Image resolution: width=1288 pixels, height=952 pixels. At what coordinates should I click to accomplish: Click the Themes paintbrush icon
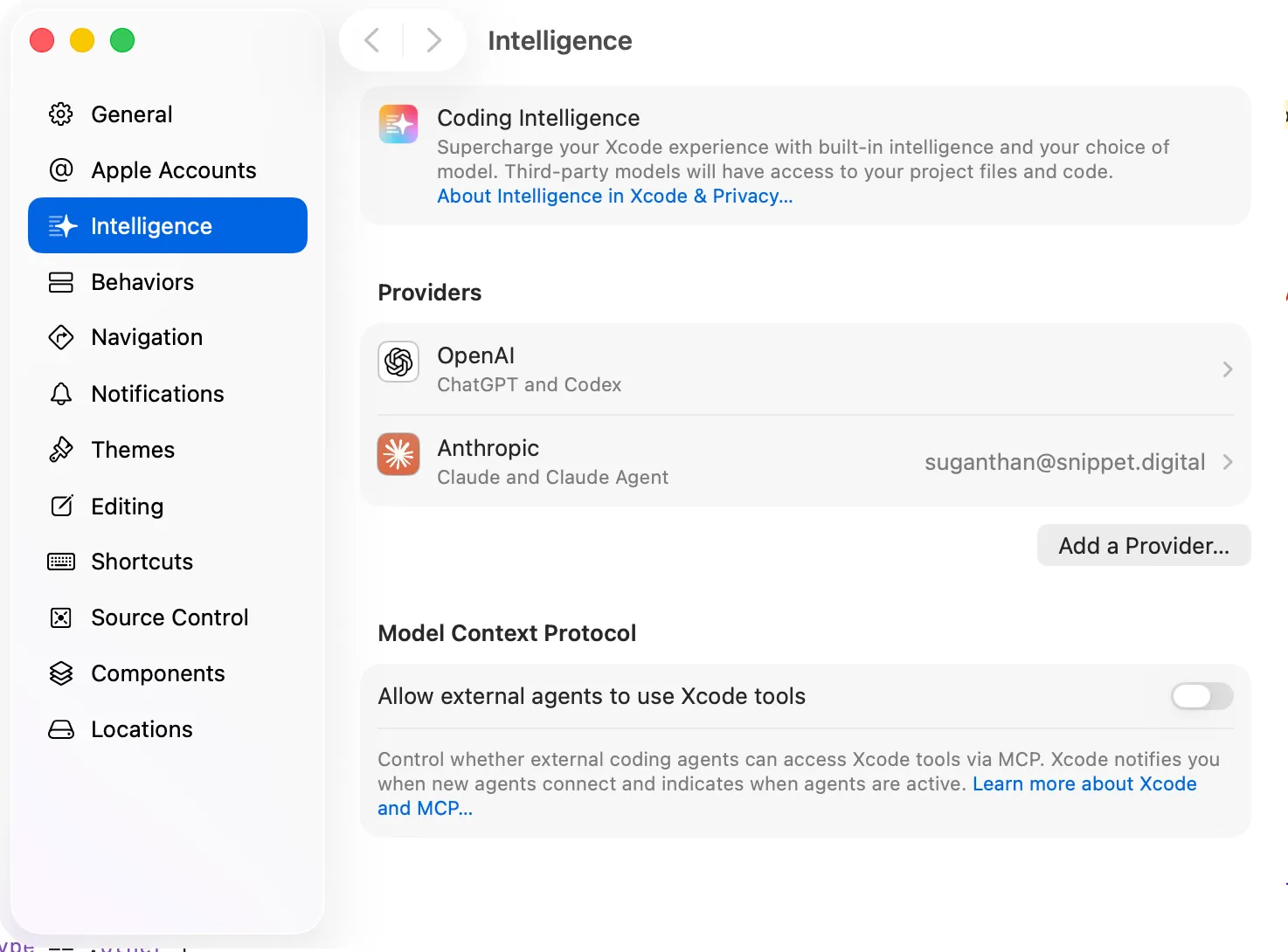pos(61,450)
